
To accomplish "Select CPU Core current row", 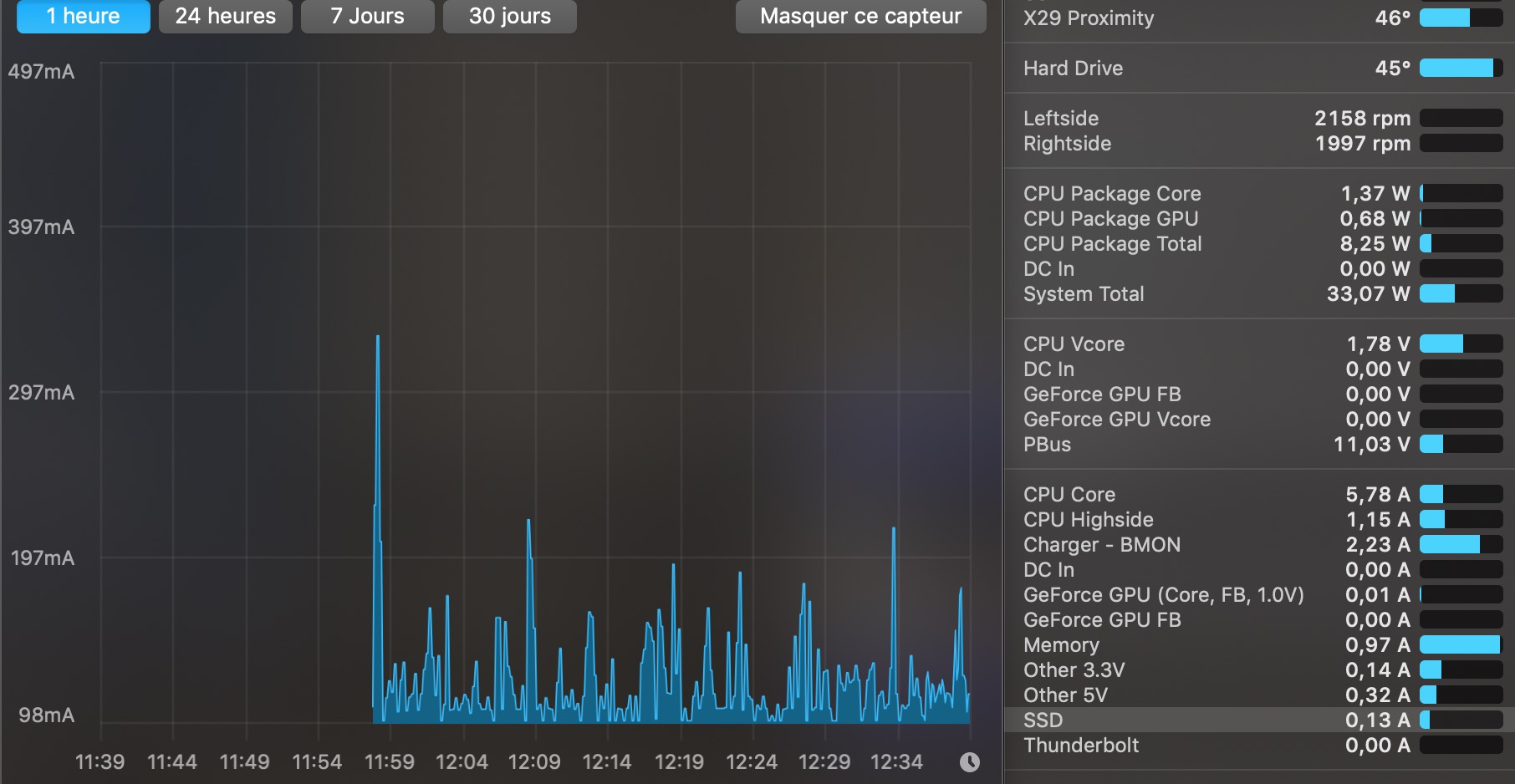I will (x=1259, y=494).
